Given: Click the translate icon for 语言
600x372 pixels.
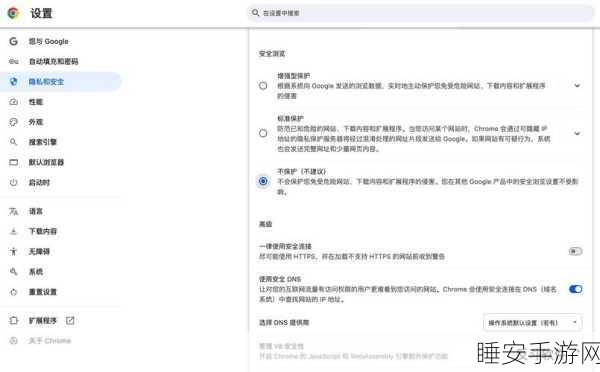Looking at the screenshot, I should point(13,211).
